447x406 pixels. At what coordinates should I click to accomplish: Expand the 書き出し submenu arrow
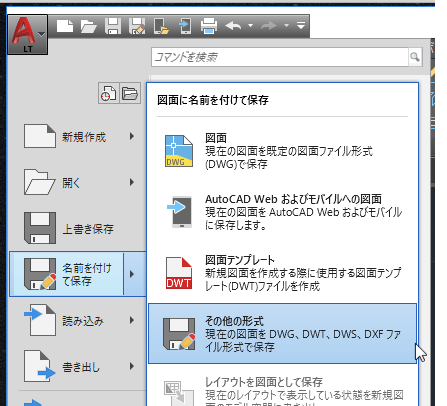[x=132, y=366]
